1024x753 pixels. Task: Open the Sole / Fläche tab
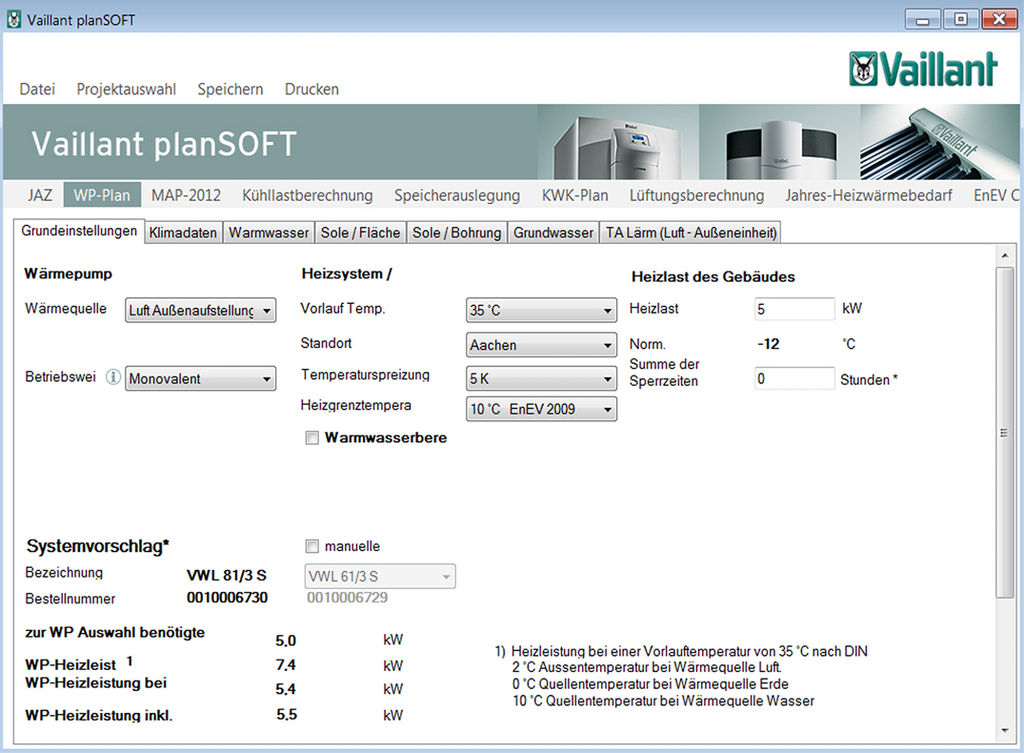360,232
